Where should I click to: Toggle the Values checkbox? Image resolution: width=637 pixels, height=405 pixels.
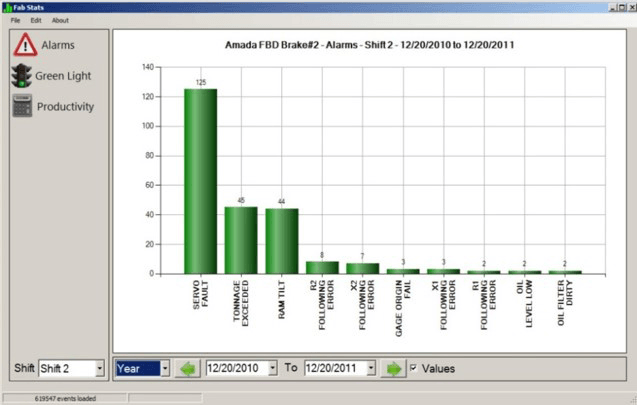[x=414, y=368]
